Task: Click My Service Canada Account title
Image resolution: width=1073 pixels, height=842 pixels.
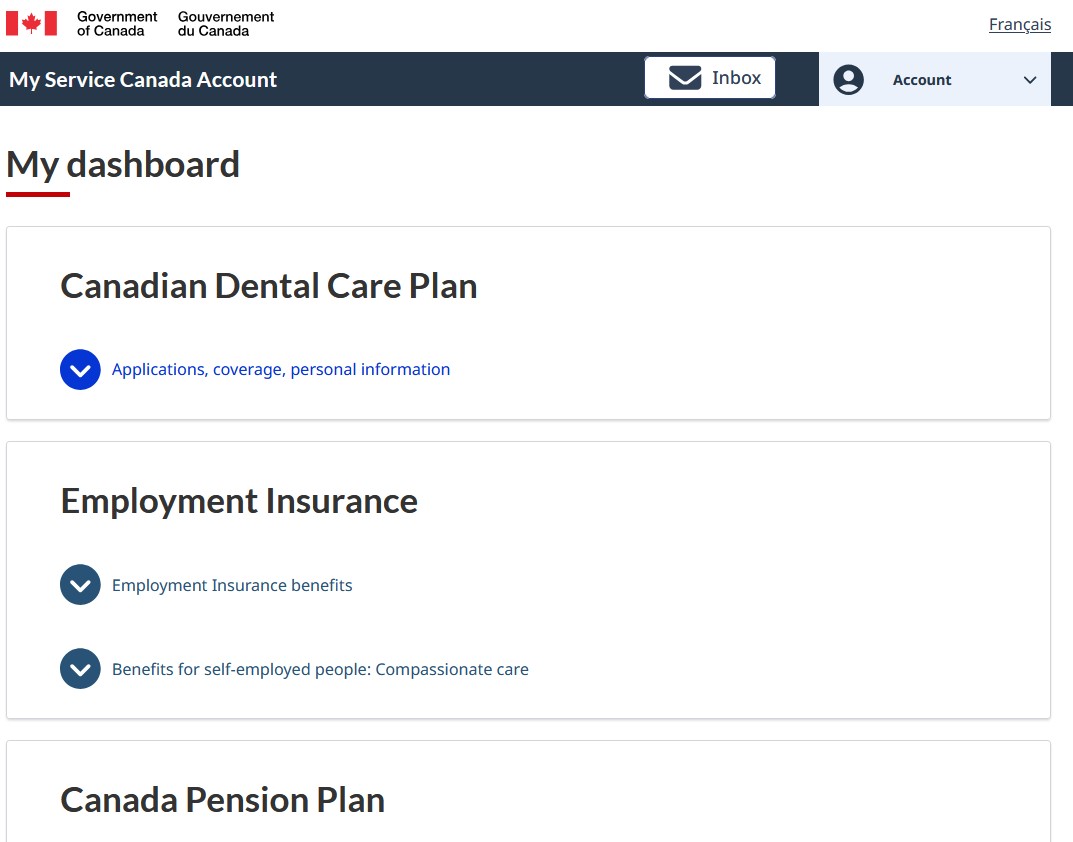Action: [143, 79]
